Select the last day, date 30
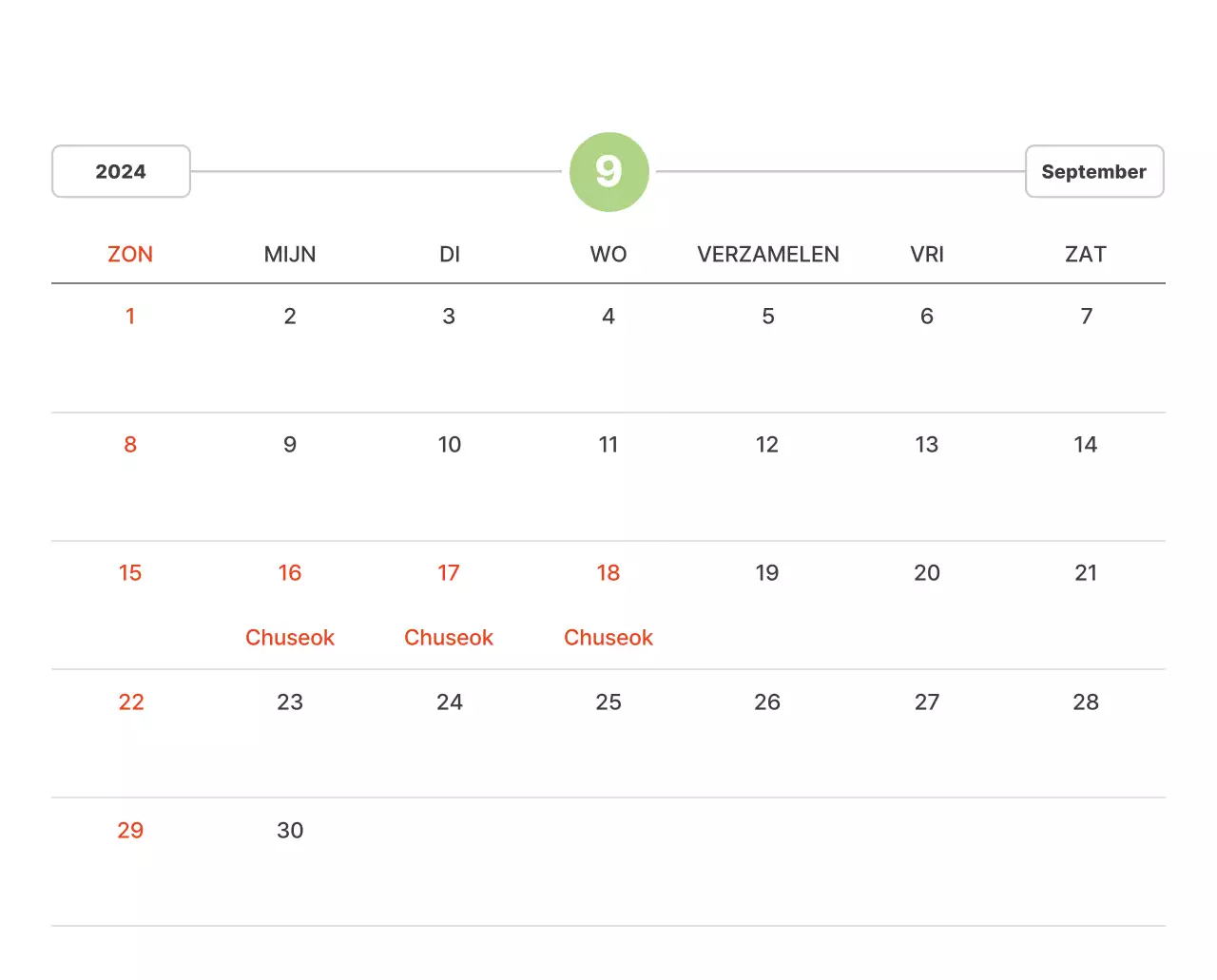Viewport: 1217px width, 980px height. pyautogui.click(x=290, y=831)
